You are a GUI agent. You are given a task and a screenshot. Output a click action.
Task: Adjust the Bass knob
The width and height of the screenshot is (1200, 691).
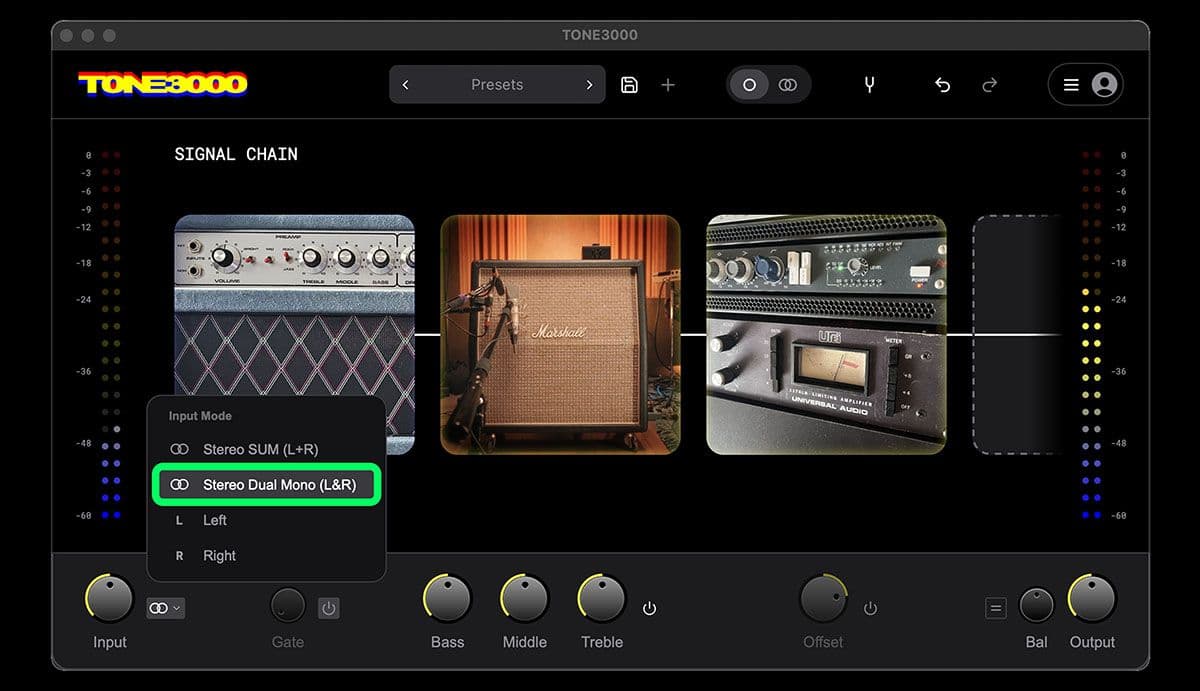pyautogui.click(x=447, y=599)
